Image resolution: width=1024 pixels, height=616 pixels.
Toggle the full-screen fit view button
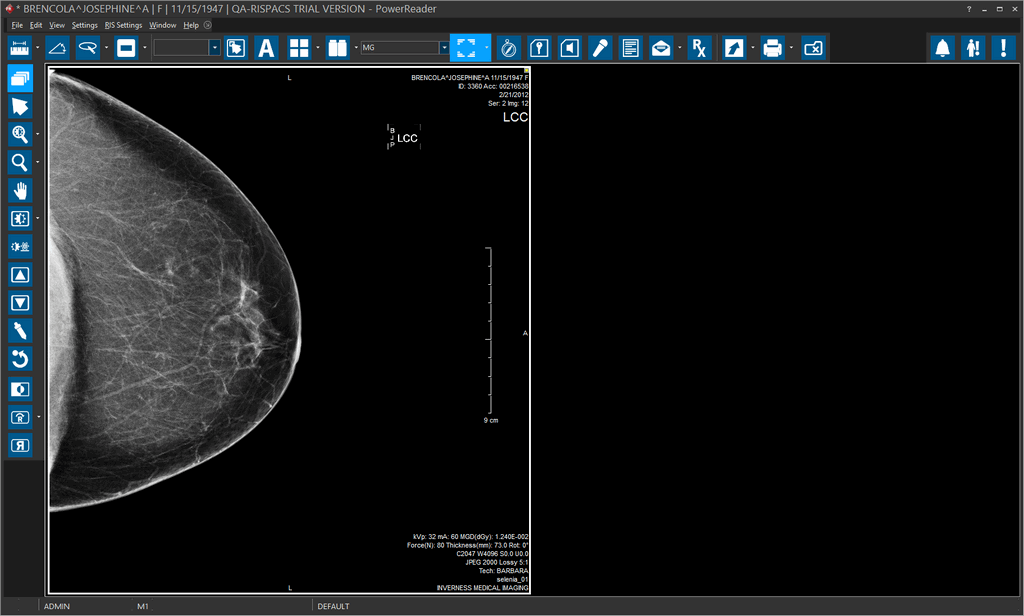[x=464, y=47]
